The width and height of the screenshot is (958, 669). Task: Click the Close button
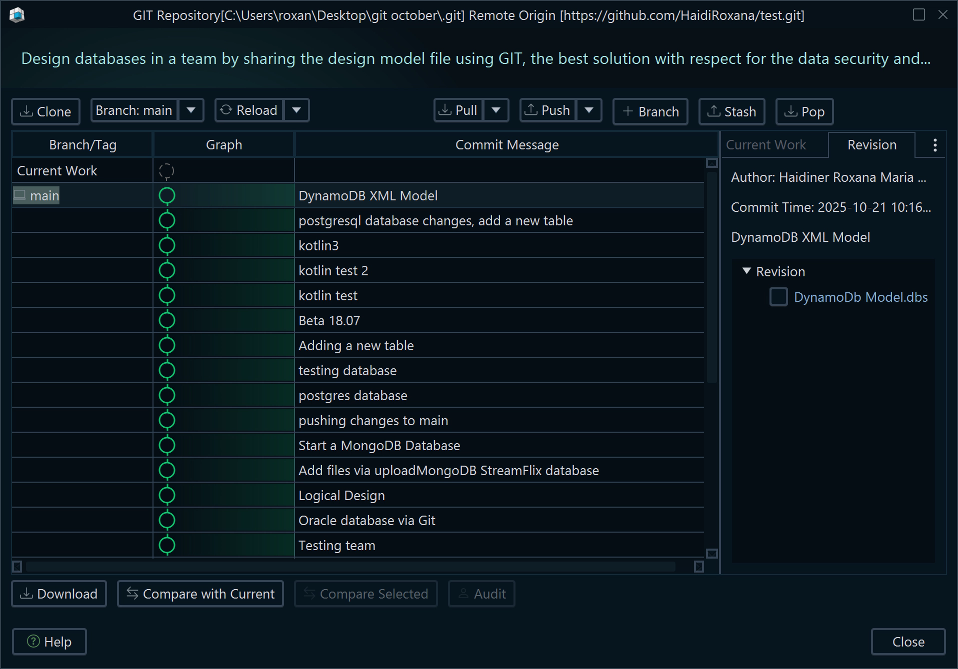[x=907, y=641]
